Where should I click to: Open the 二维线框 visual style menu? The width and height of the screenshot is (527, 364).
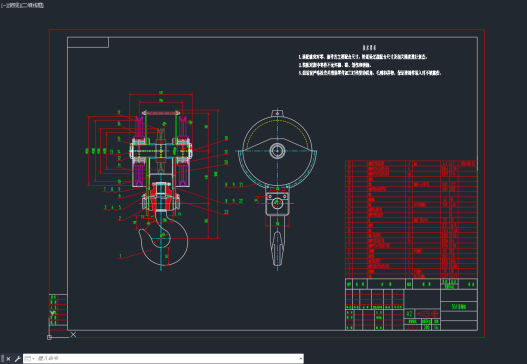coord(32,5)
